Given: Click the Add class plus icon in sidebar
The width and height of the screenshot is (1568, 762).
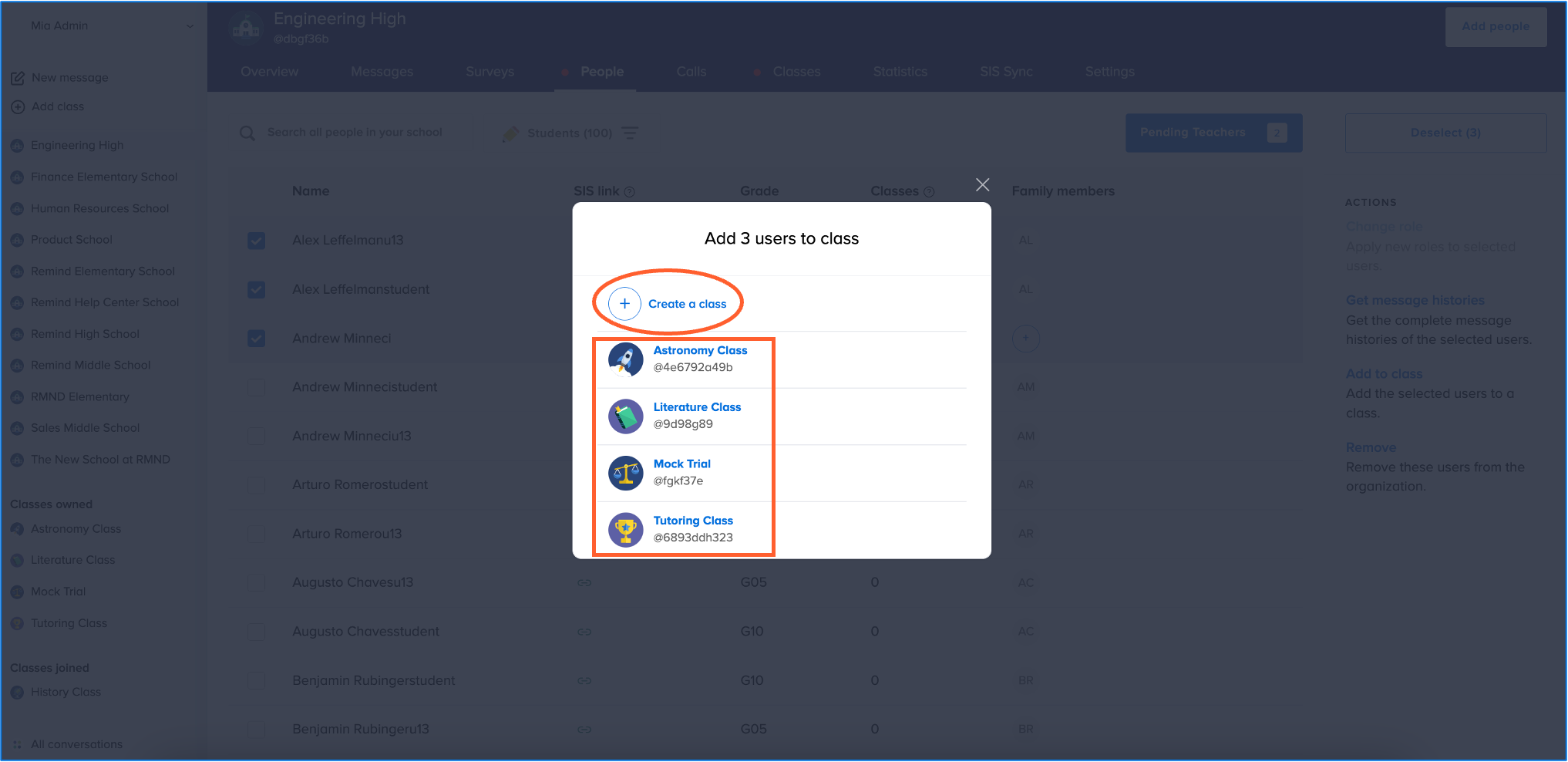Looking at the screenshot, I should coord(18,107).
